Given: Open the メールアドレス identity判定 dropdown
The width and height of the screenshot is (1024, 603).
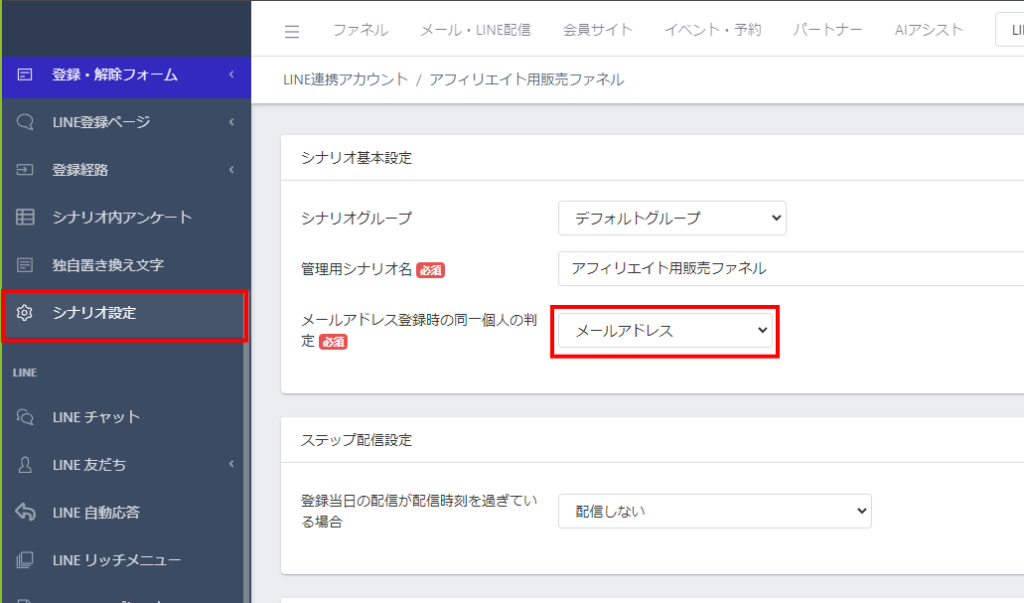Looking at the screenshot, I should click(x=665, y=330).
